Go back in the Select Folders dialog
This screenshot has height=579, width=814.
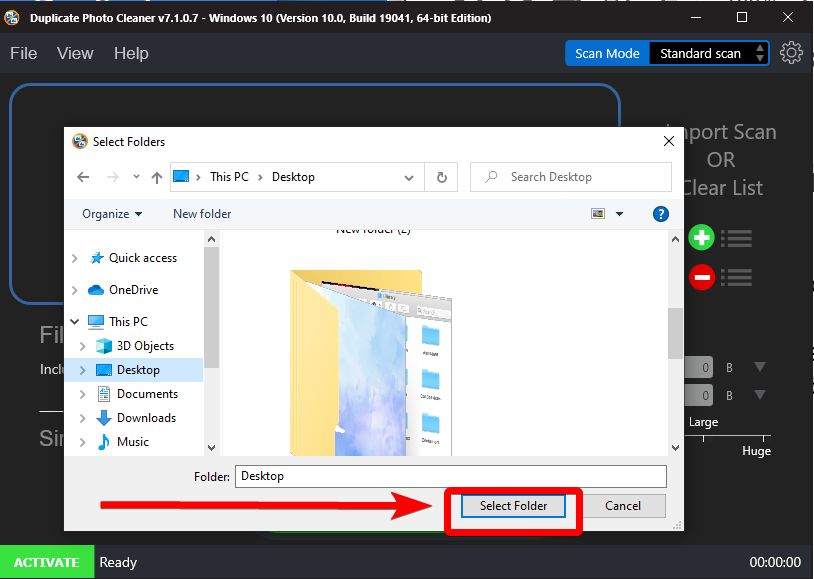point(83,177)
